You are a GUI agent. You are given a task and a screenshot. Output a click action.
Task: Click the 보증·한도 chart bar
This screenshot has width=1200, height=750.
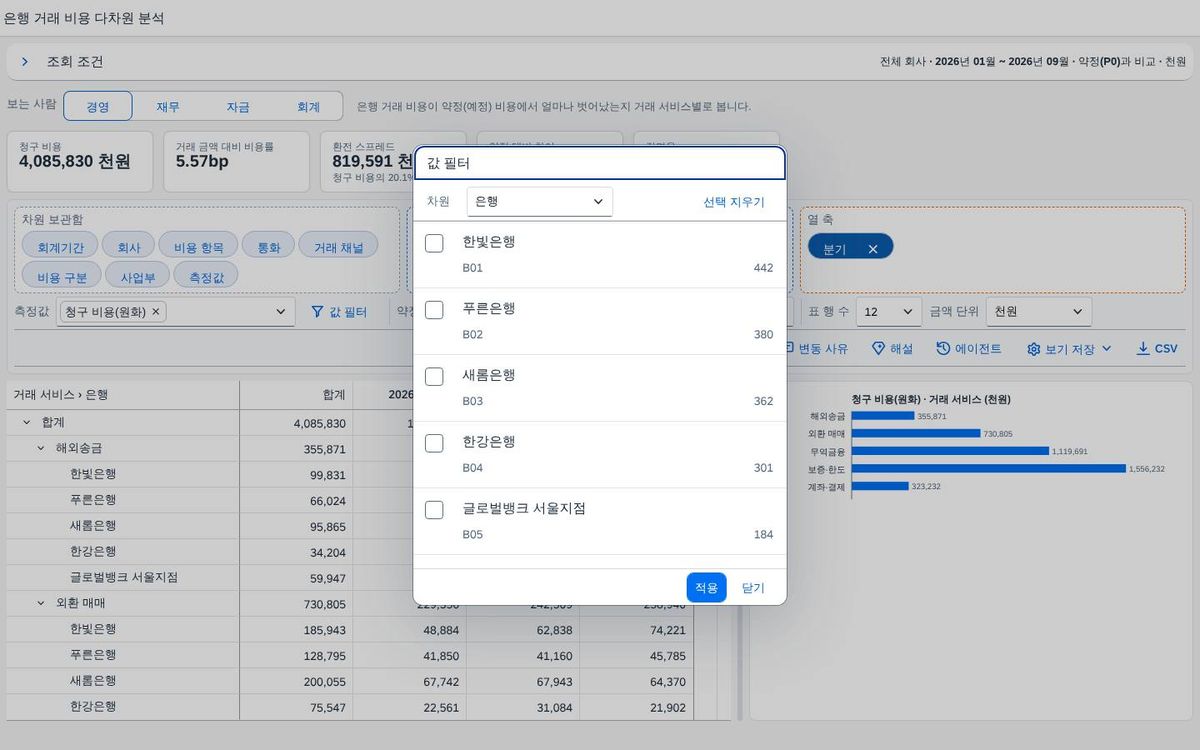tap(988, 468)
